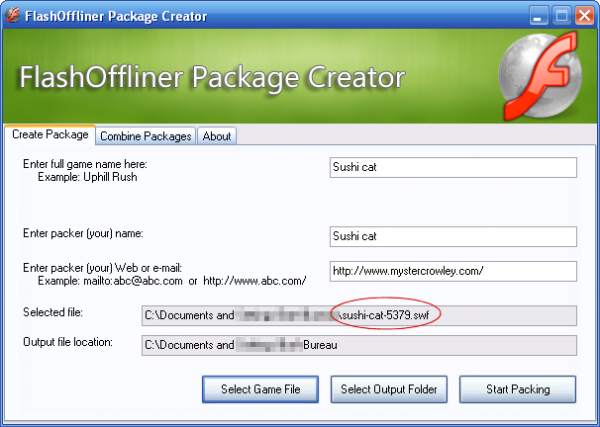Screen dimensions: 600x427
Task: Click the full game name input field
Action: pyautogui.click(x=453, y=167)
